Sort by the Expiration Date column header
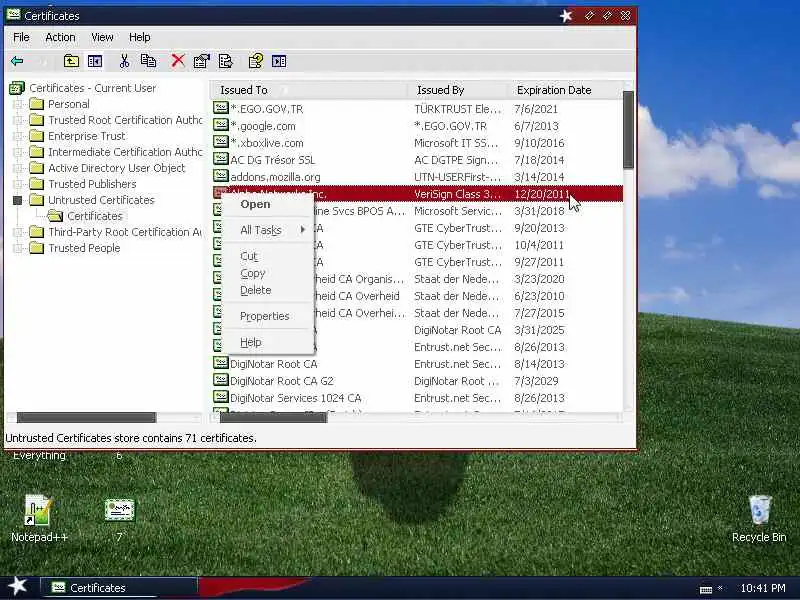Image resolution: width=800 pixels, height=600 pixels. click(x=564, y=90)
